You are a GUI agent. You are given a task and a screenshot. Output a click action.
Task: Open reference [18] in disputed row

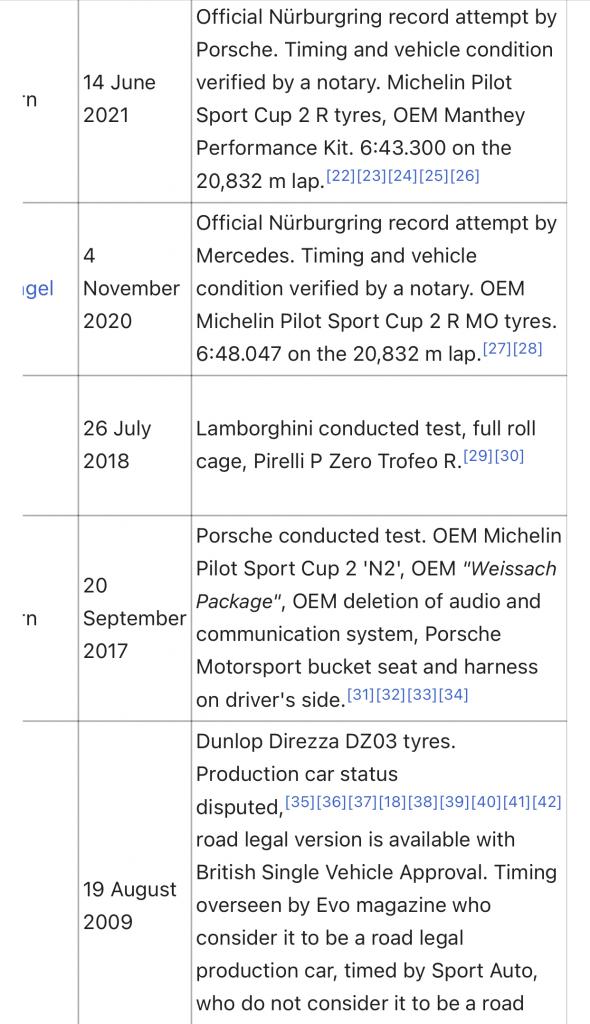coord(393,802)
